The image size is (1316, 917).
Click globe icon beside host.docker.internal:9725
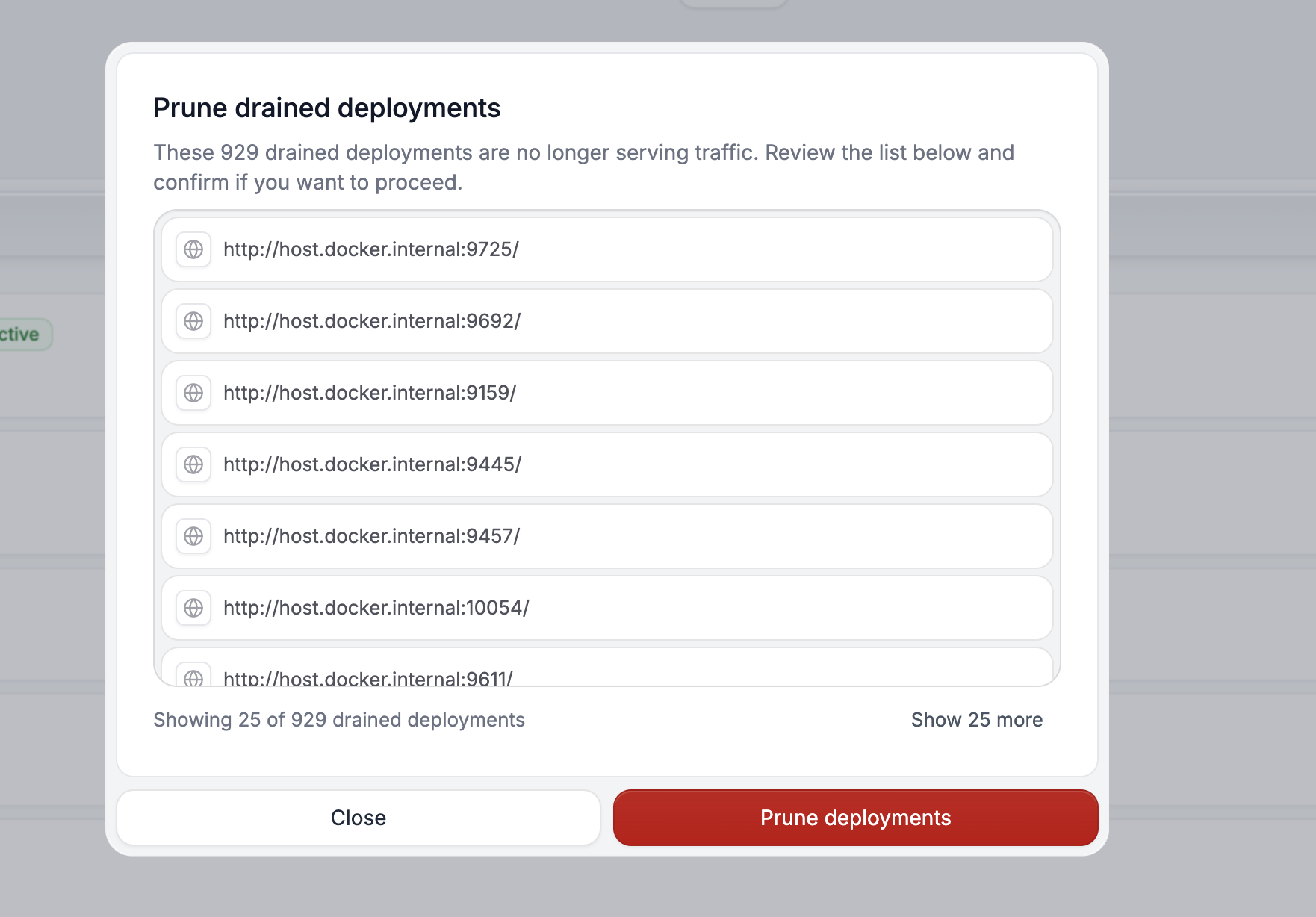coord(193,249)
